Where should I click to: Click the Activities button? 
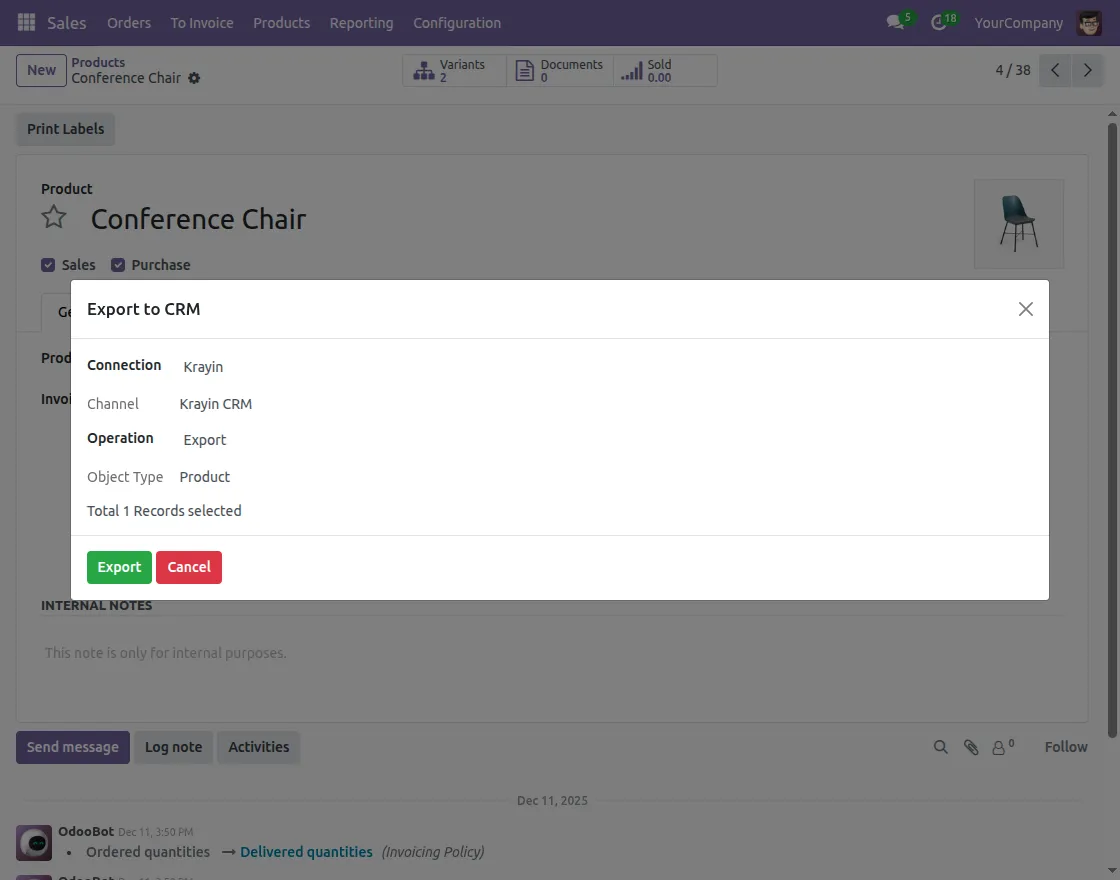[259, 747]
